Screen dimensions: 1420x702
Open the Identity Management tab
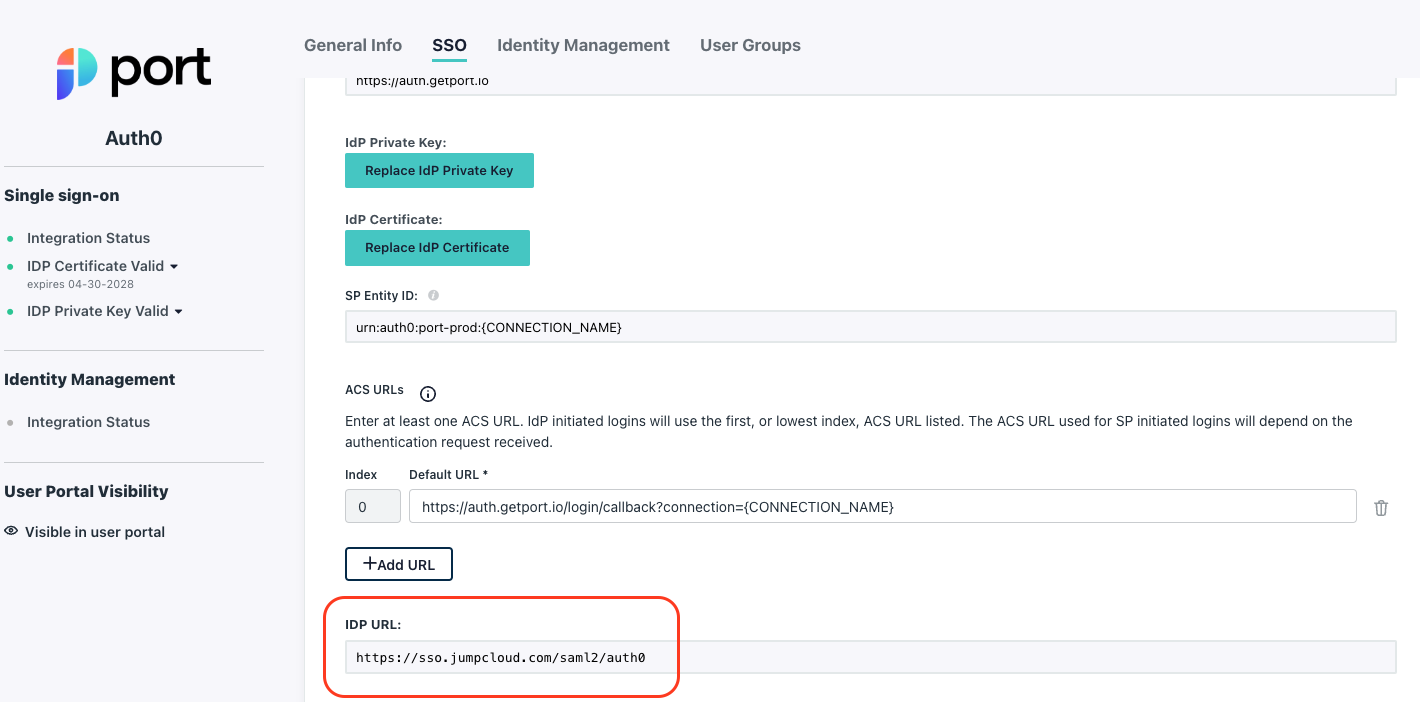(x=583, y=45)
